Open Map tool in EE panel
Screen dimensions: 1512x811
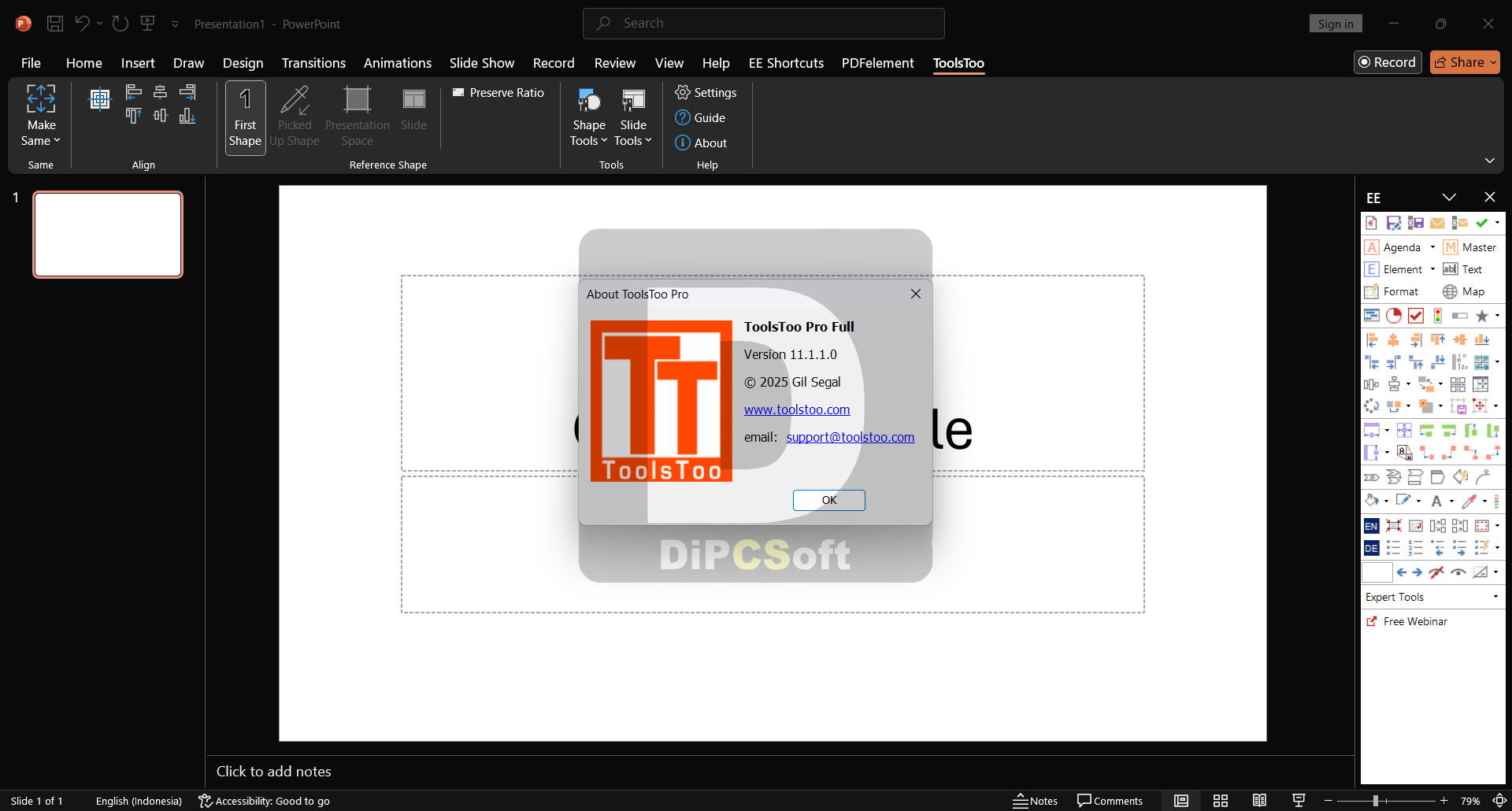coord(1463,291)
